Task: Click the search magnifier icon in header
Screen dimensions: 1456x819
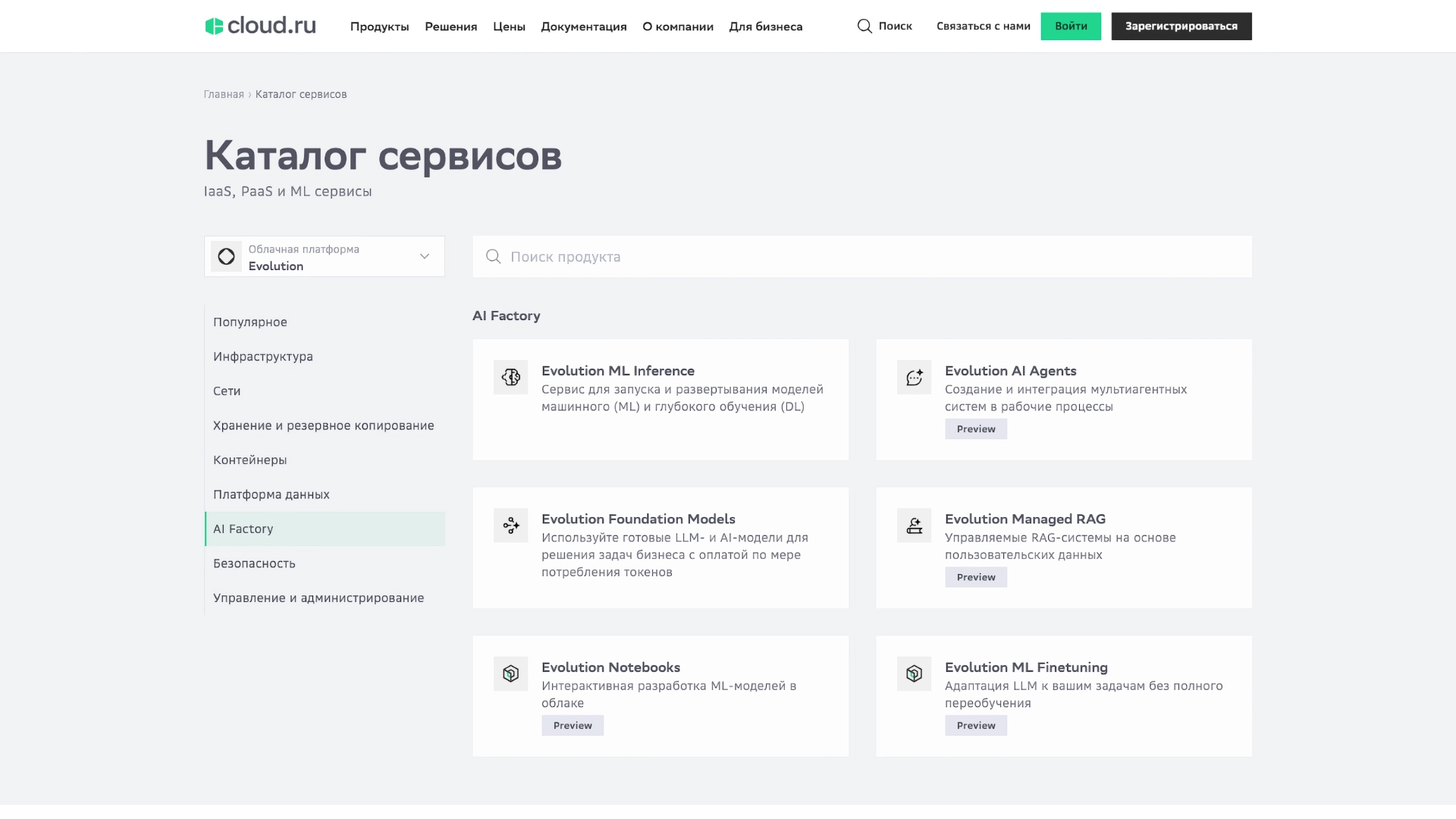Action: pyautogui.click(x=864, y=27)
